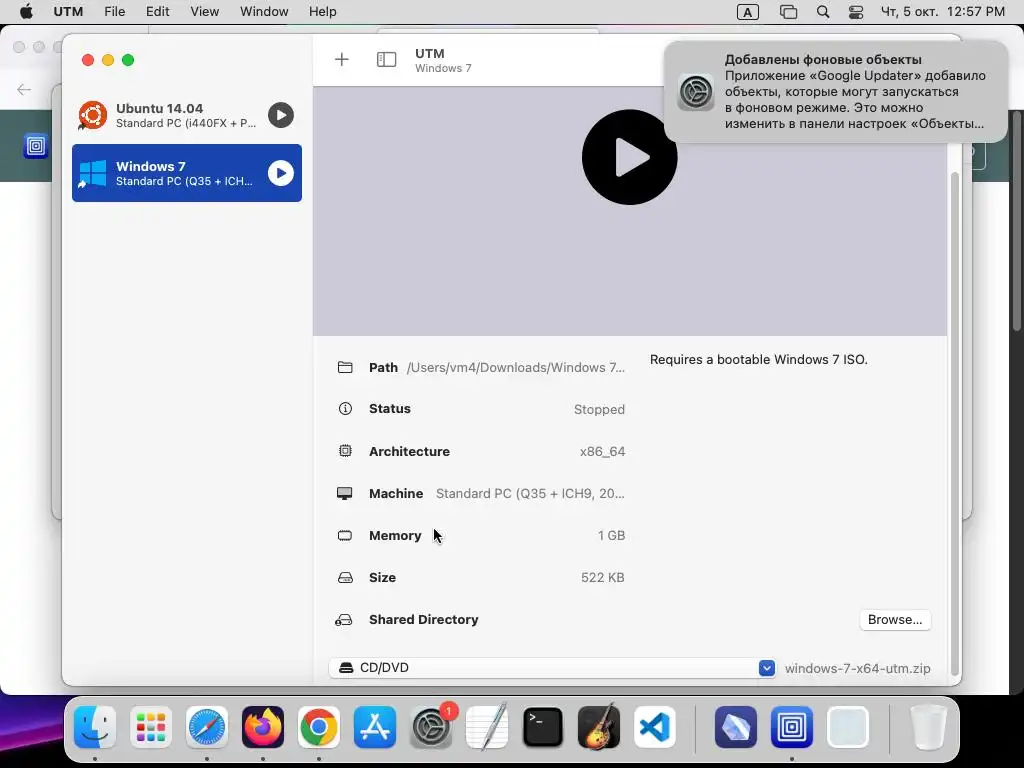Start Windows 7 with its sidebar play button
Screen dimensions: 1024x768
coord(281,173)
